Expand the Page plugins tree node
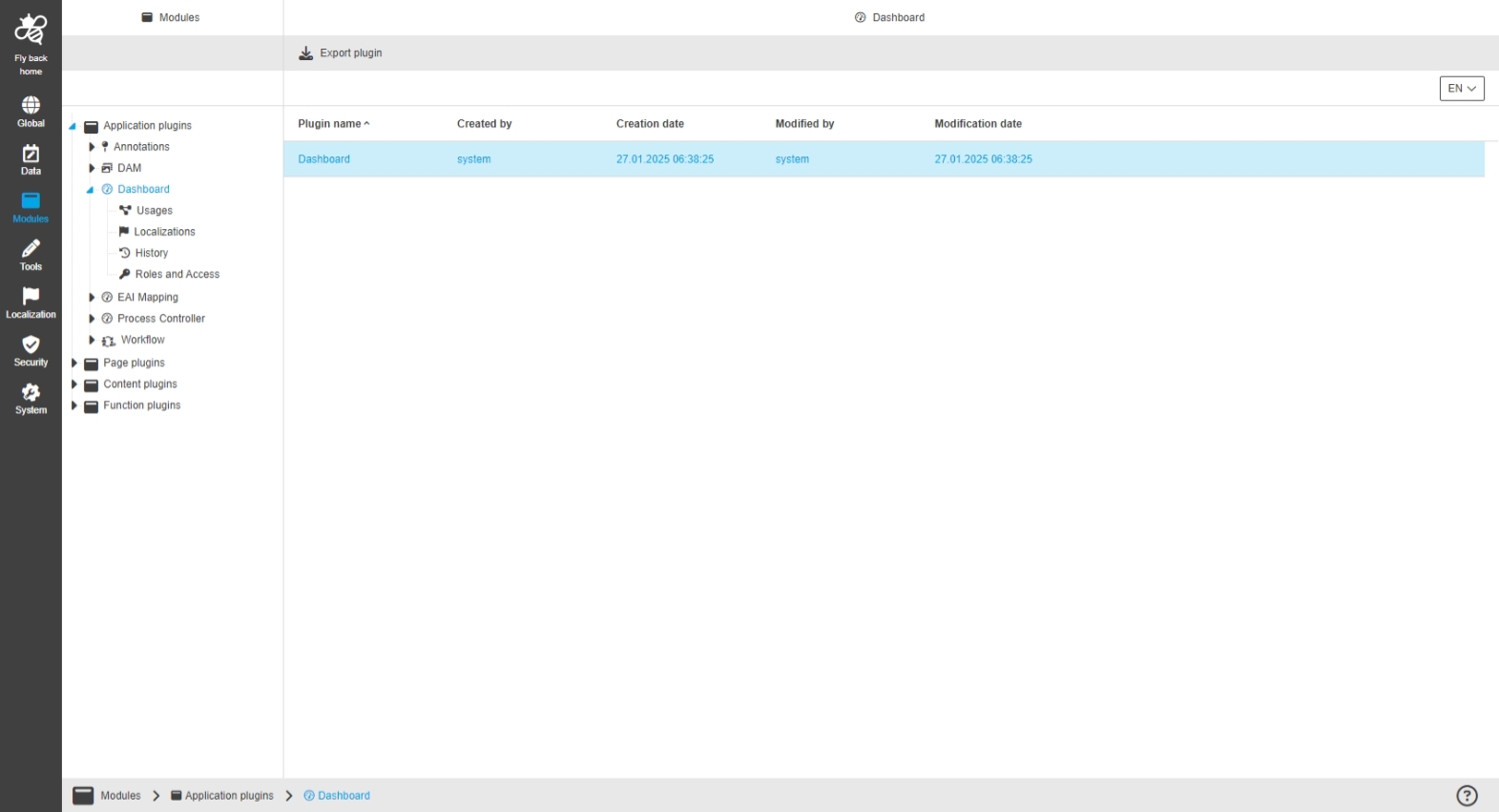The height and width of the screenshot is (812, 1499). [x=73, y=364]
